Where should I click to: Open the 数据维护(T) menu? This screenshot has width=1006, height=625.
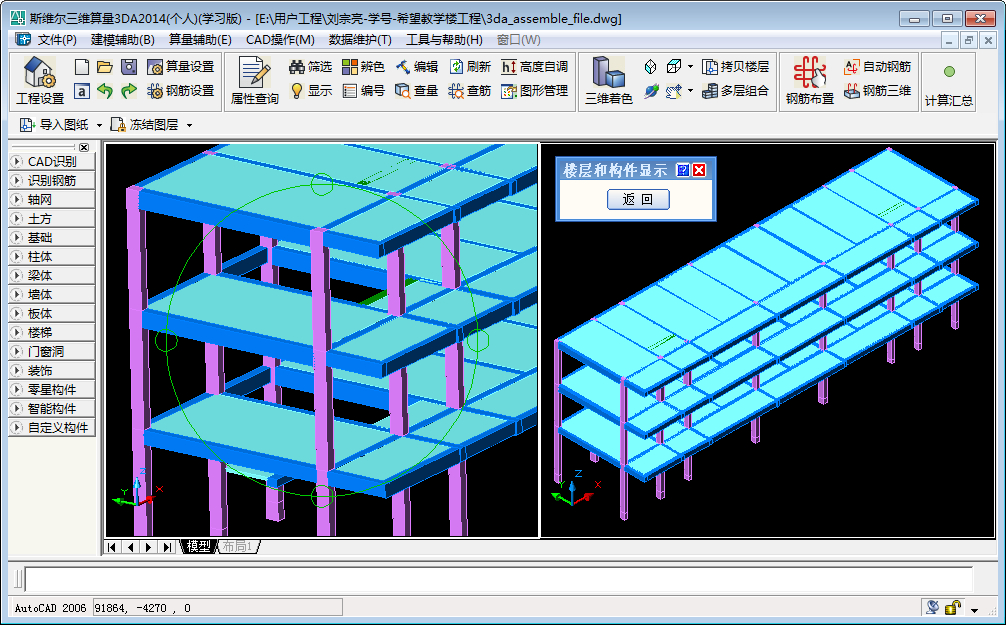point(360,40)
